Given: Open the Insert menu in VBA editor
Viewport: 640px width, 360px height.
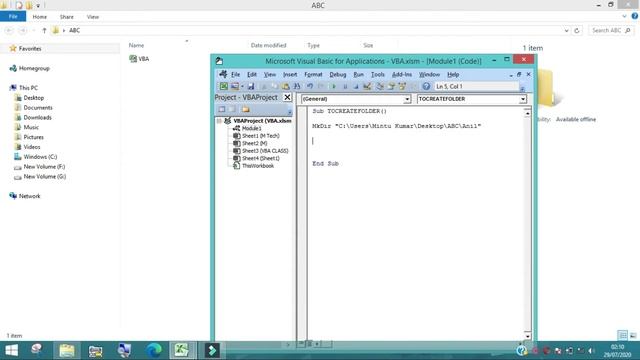Looking at the screenshot, I should coord(290,75).
